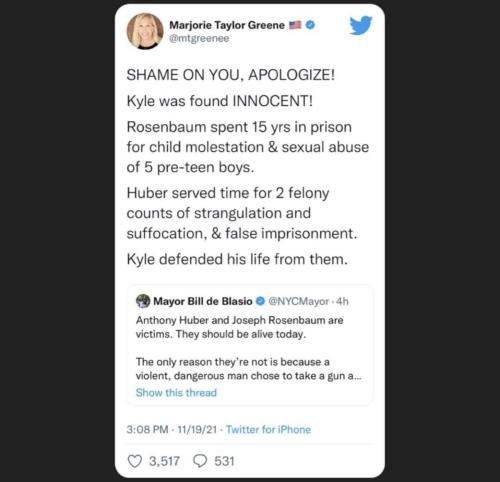Click the 4h quoted tweet timestamp
The height and width of the screenshot is (482, 500).
click(342, 301)
